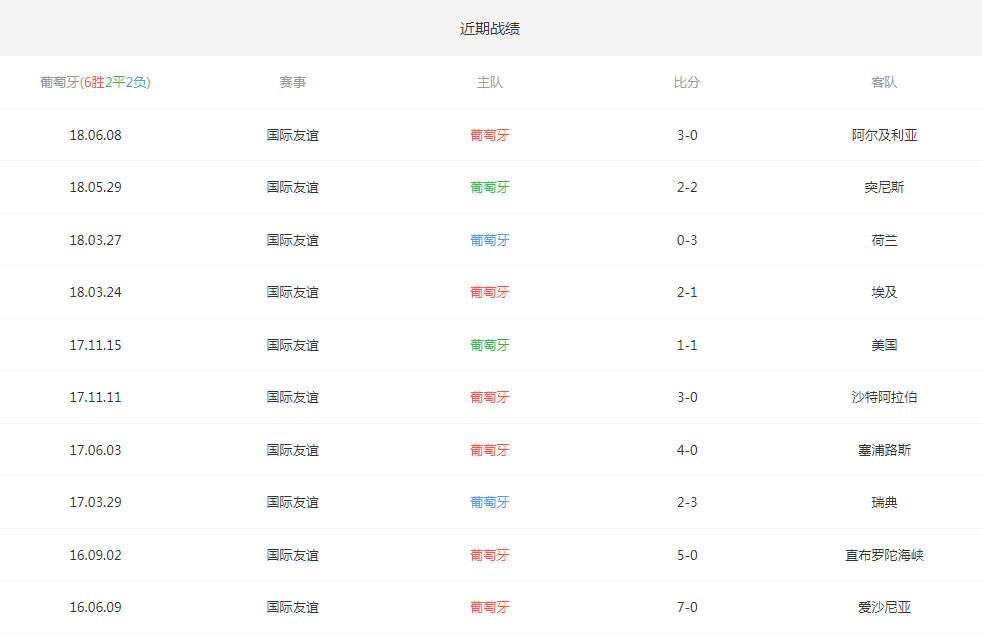Viewport: 982px width, 644px height.
Task: Click the 近期战绩 section title
Action: click(x=490, y=28)
